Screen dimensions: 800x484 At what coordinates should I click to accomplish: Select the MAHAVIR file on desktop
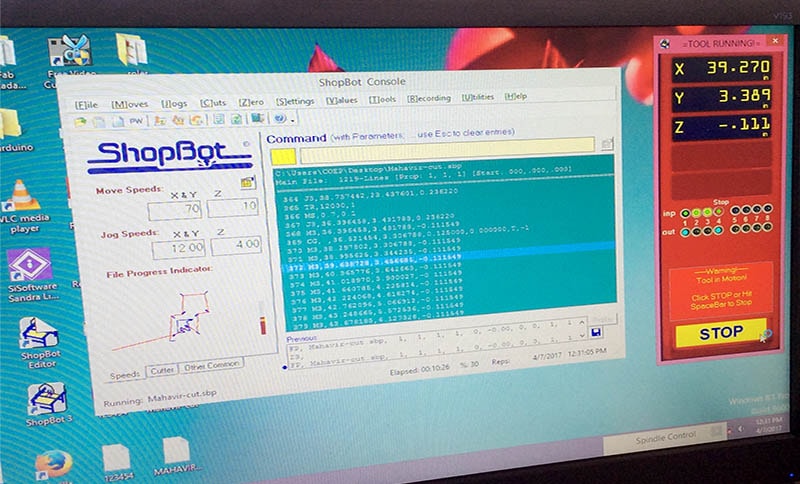177,455
